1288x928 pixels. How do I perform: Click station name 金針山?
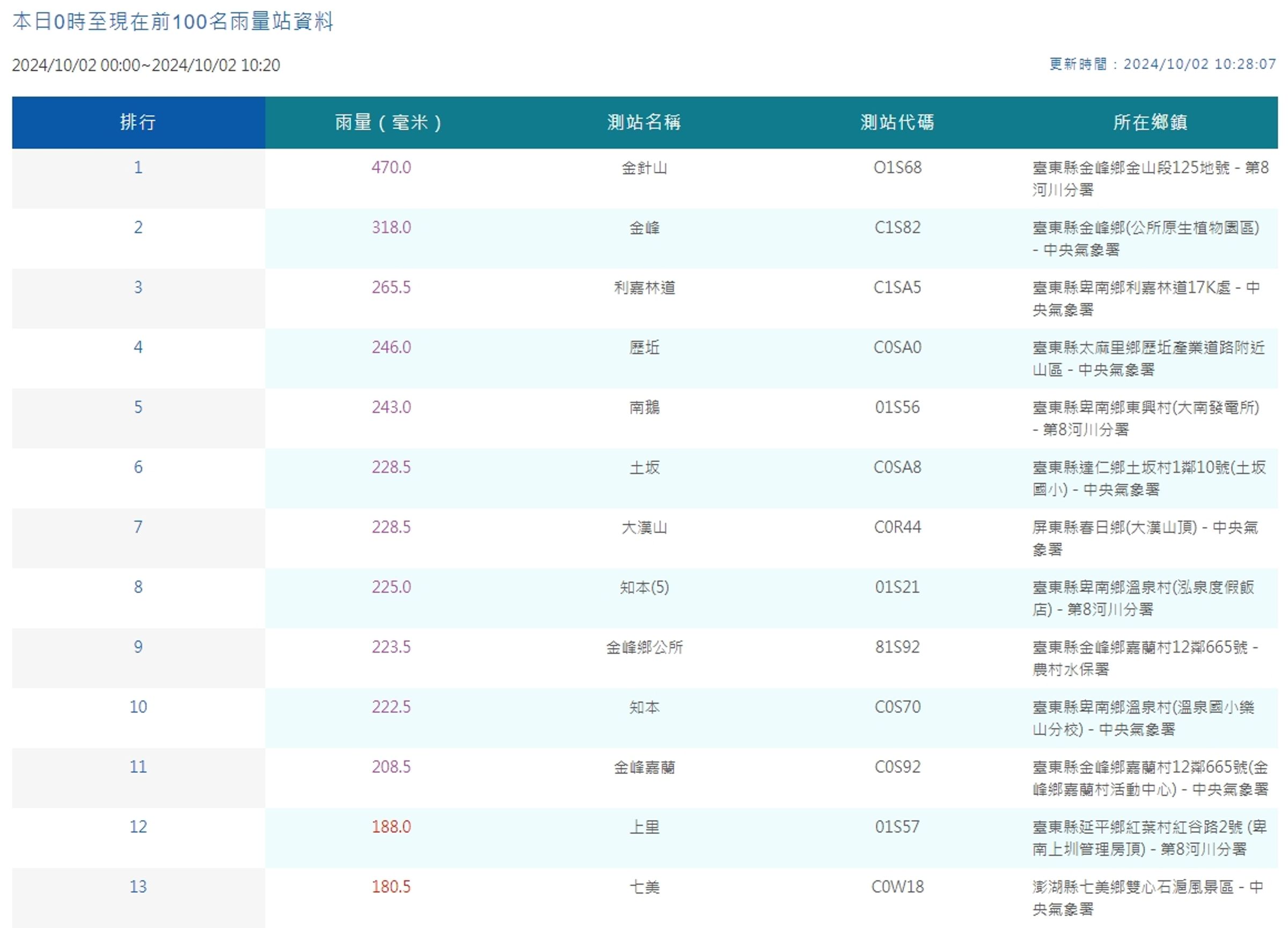[x=644, y=167]
